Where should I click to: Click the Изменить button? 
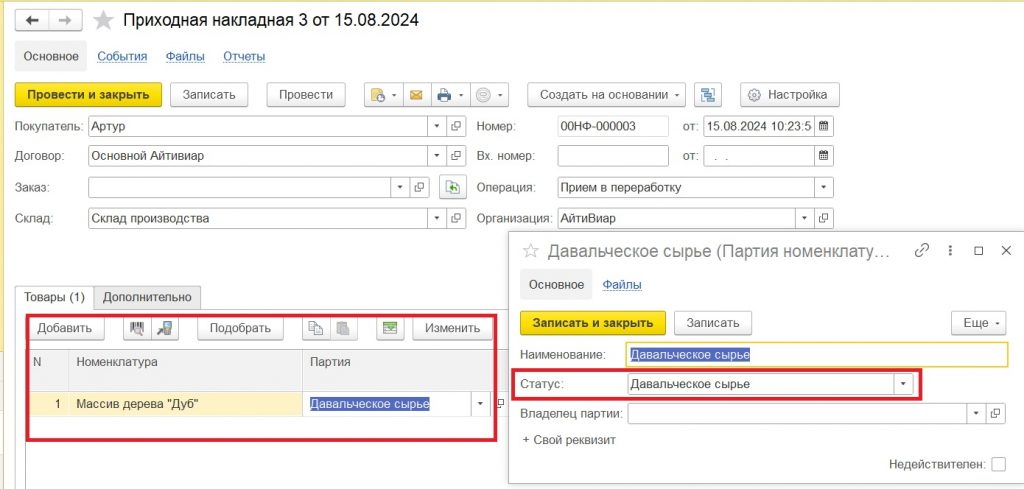(x=453, y=328)
